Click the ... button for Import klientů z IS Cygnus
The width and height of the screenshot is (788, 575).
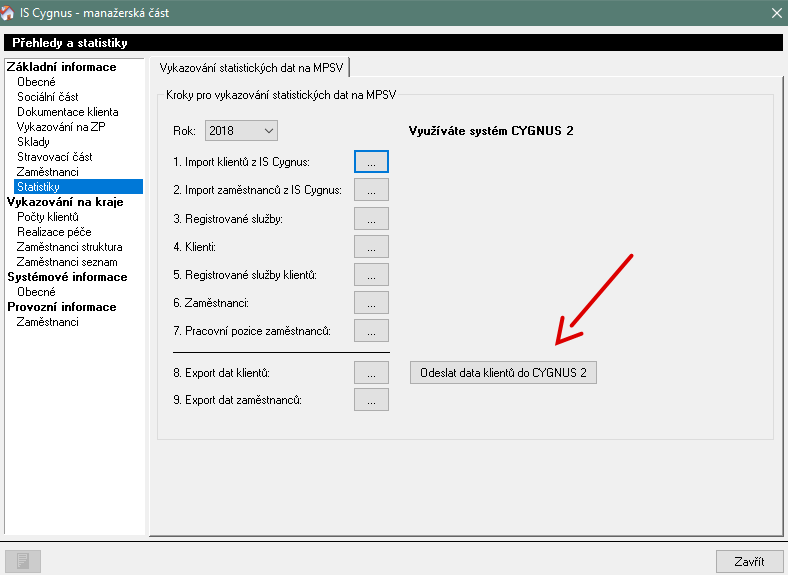tap(371, 162)
